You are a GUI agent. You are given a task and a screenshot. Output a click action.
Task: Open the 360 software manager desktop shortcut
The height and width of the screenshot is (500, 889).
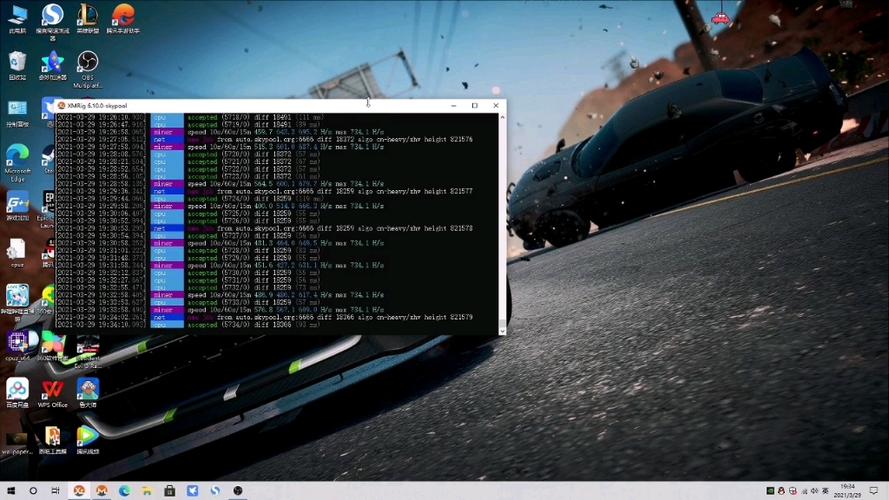(x=53, y=346)
